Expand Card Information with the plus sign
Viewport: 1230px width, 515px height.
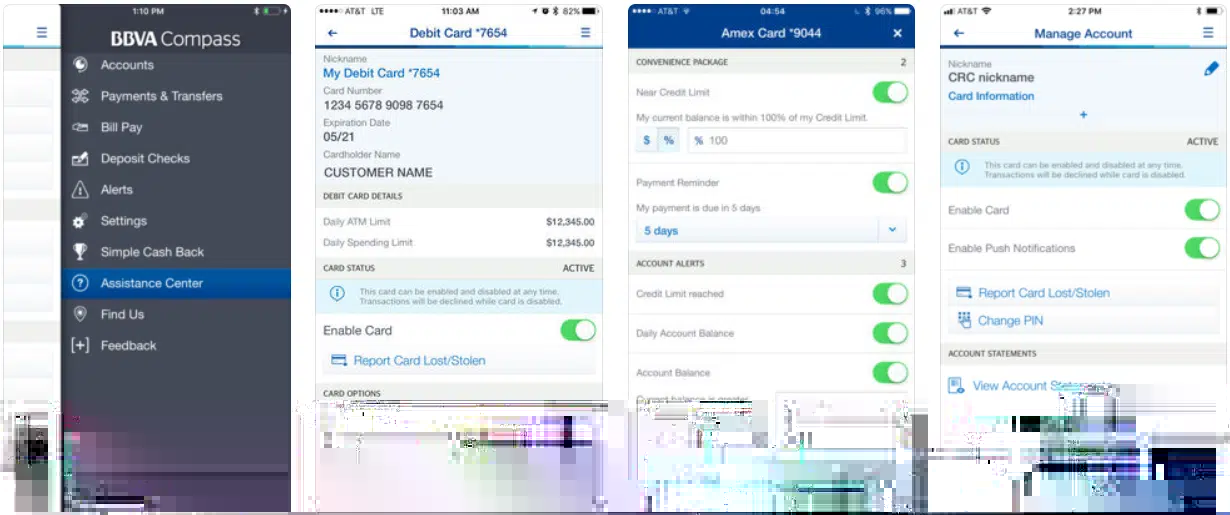(1082, 115)
